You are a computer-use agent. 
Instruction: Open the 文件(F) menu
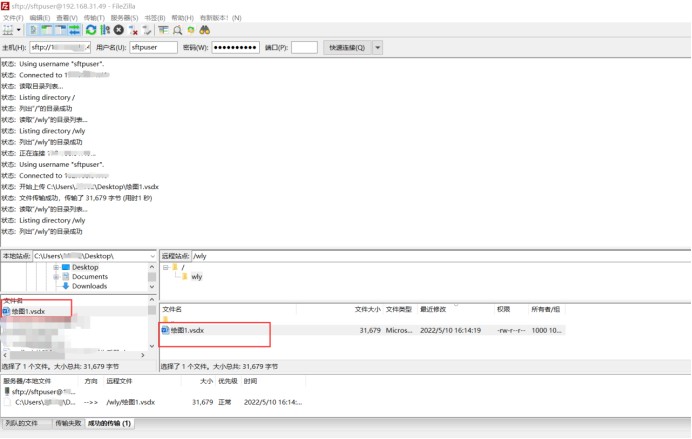pyautogui.click(x=13, y=18)
